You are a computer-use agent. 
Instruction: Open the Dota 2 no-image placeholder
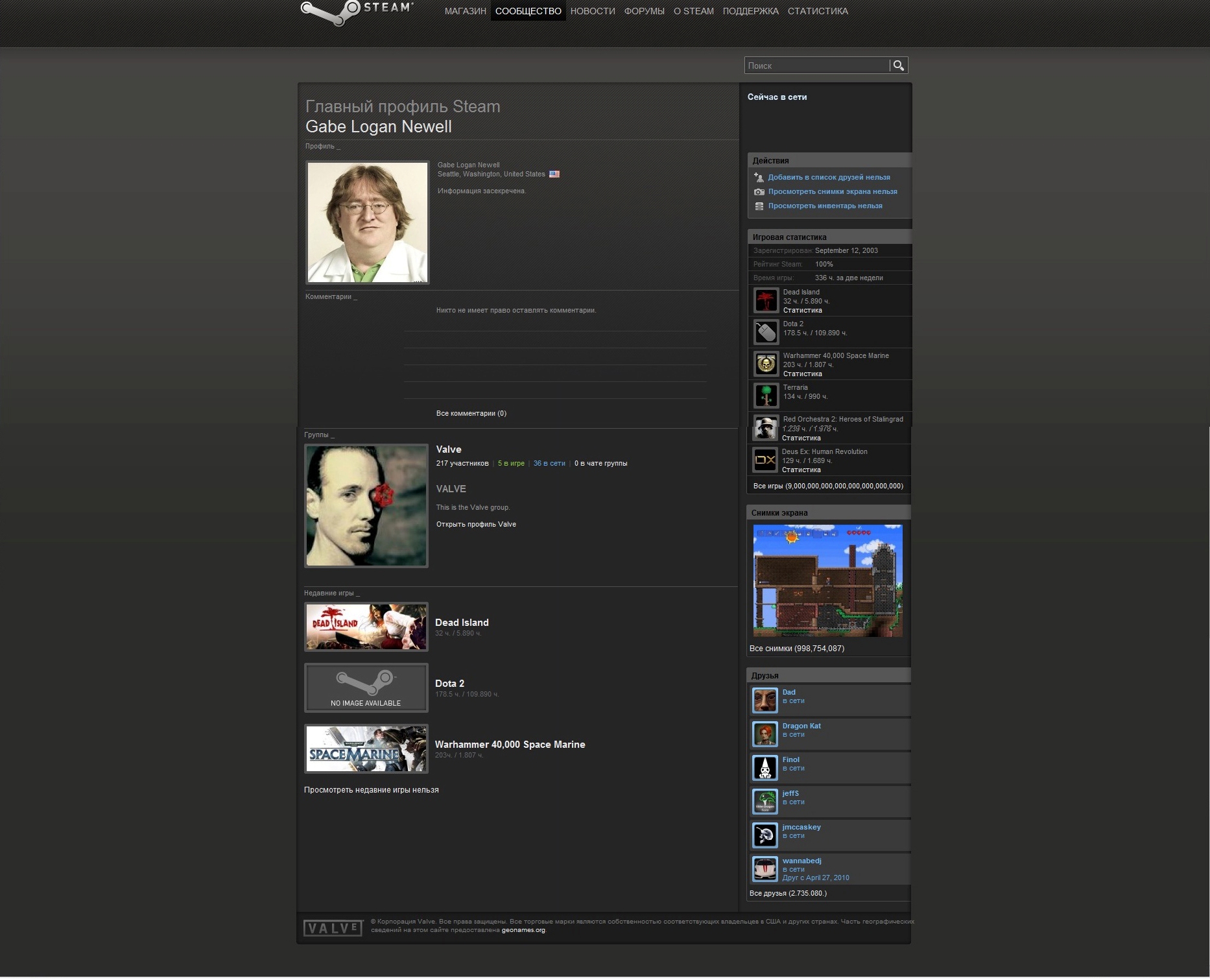[366, 688]
